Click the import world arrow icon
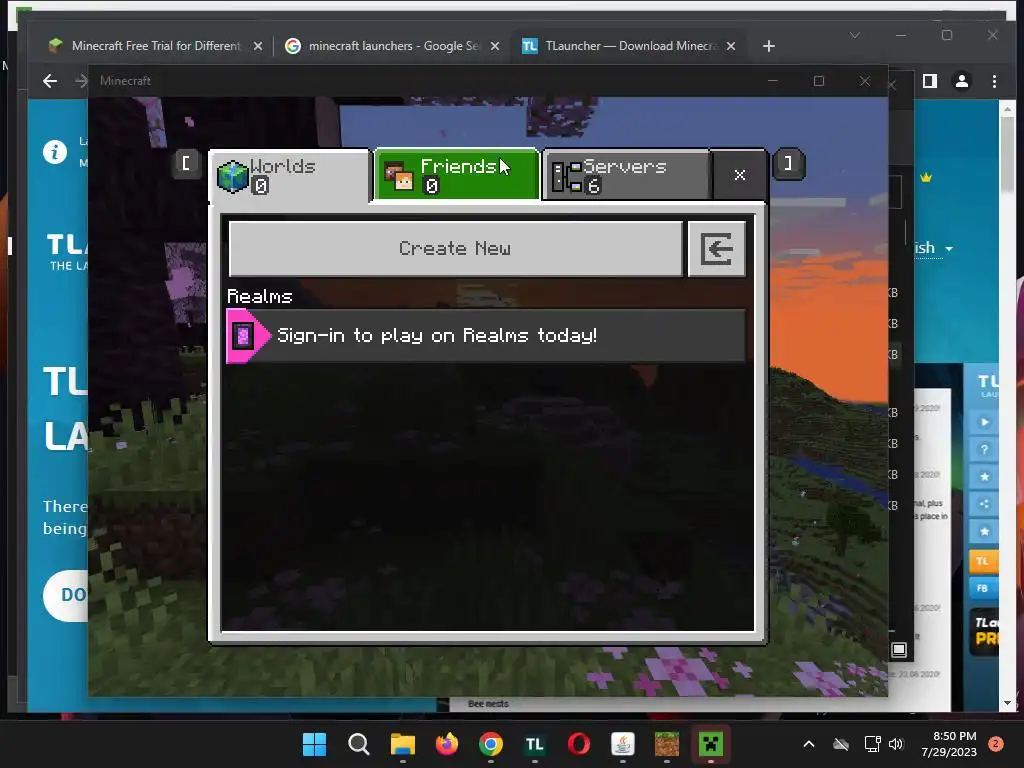The width and height of the screenshot is (1024, 768). 716,249
